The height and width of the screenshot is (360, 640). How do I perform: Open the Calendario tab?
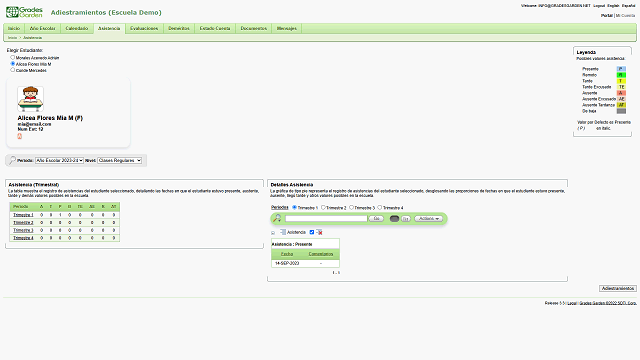(77, 28)
